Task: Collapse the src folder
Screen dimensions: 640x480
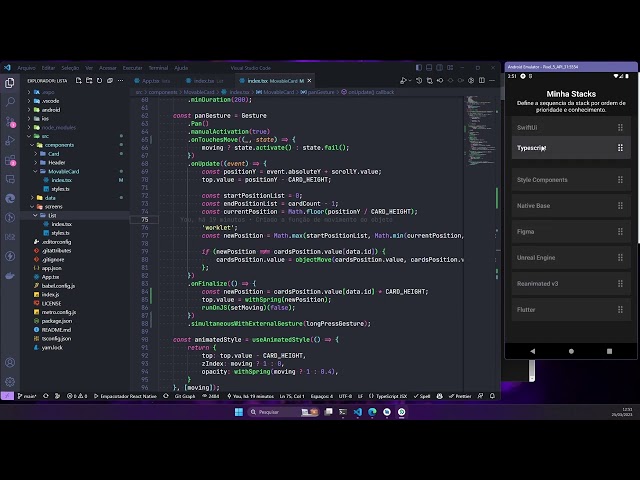Action: coord(45,136)
